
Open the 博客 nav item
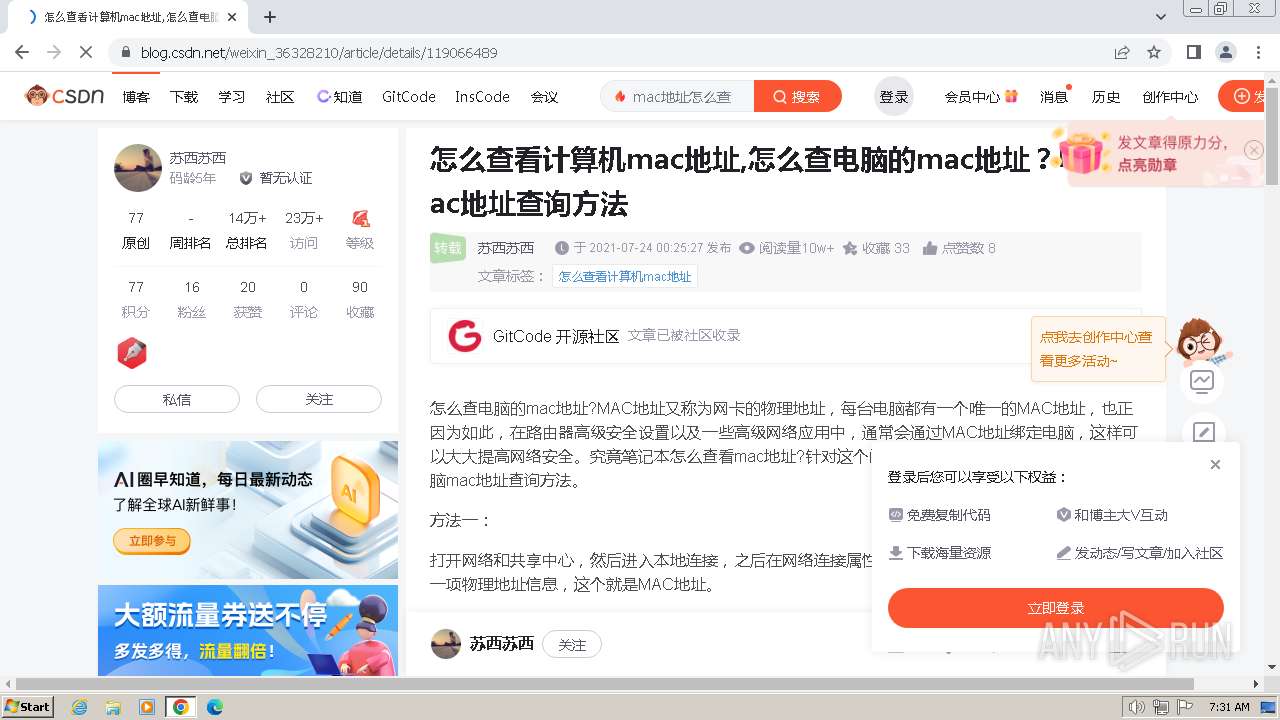137,97
